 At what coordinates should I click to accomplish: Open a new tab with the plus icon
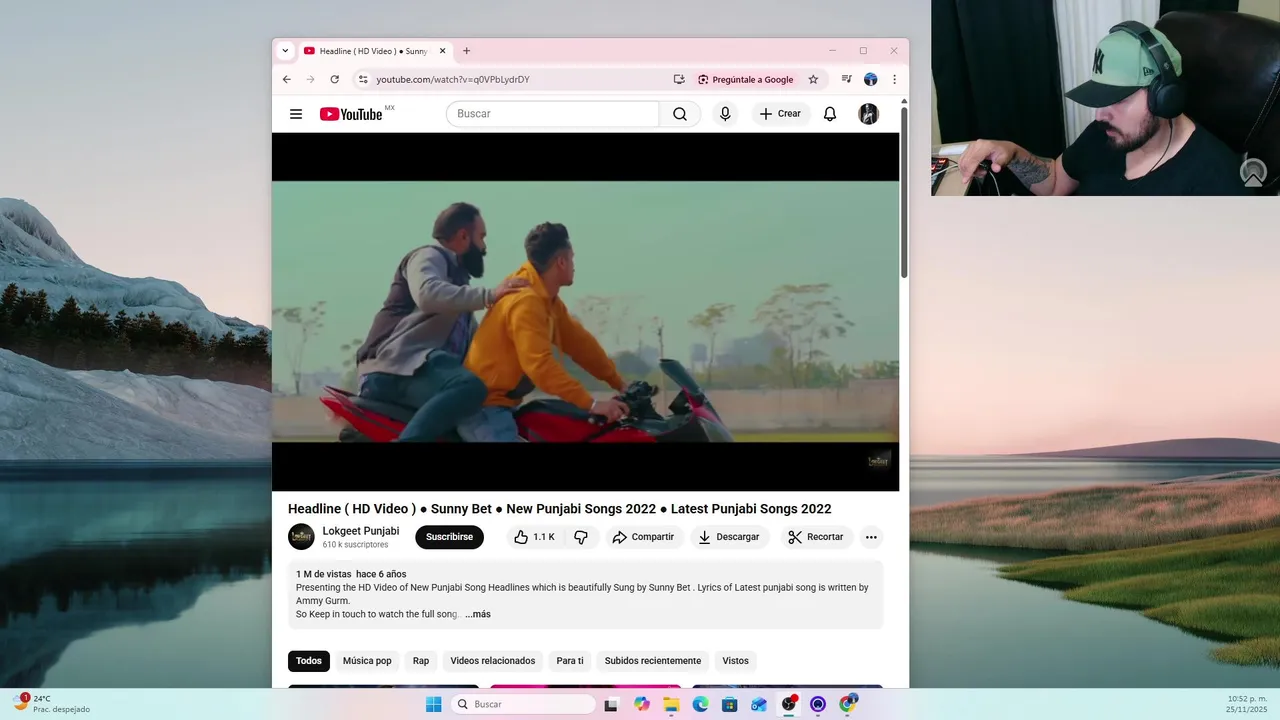[466, 51]
